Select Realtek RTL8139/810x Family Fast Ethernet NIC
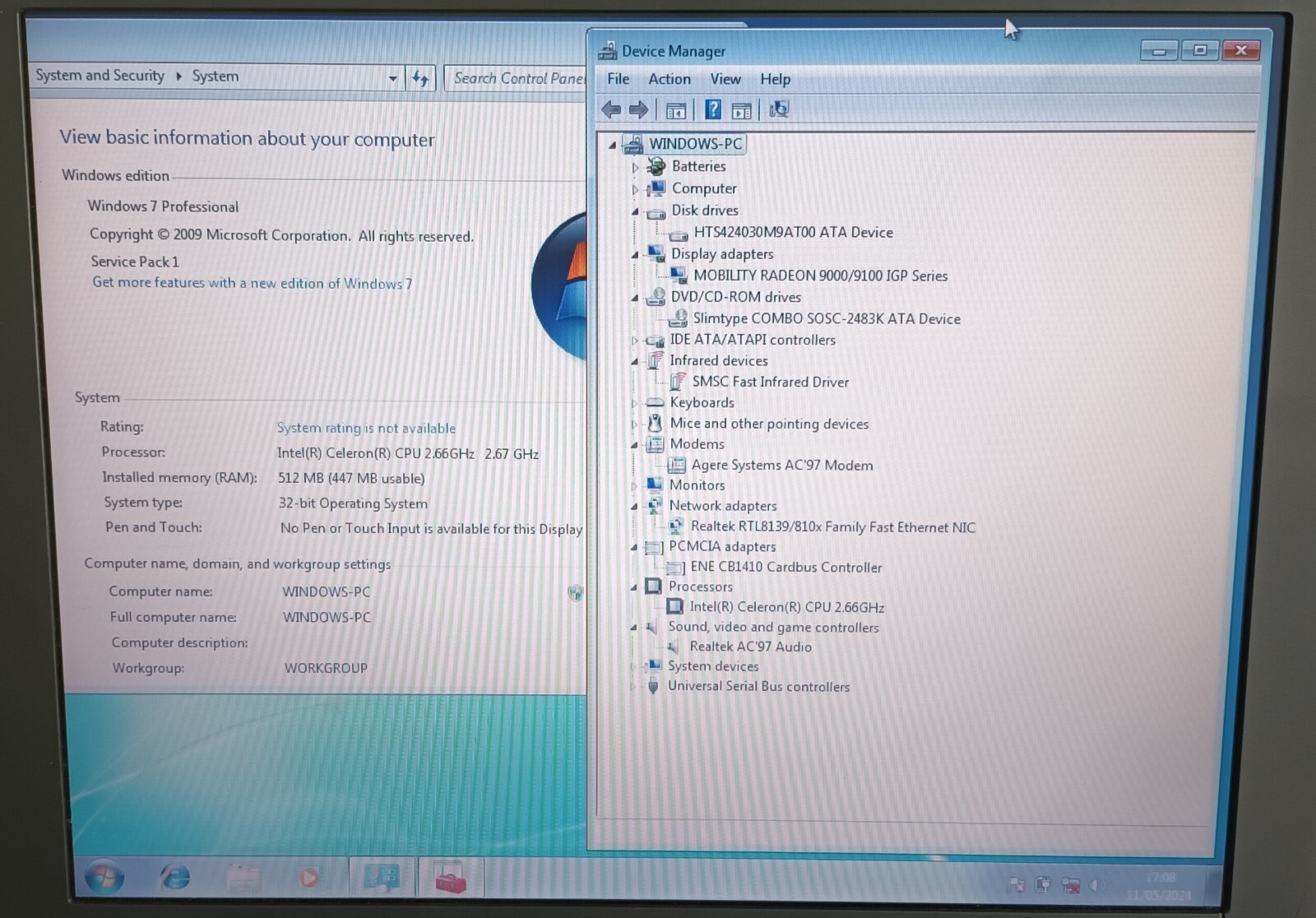Screen dimensions: 1316x918 click(x=832, y=527)
